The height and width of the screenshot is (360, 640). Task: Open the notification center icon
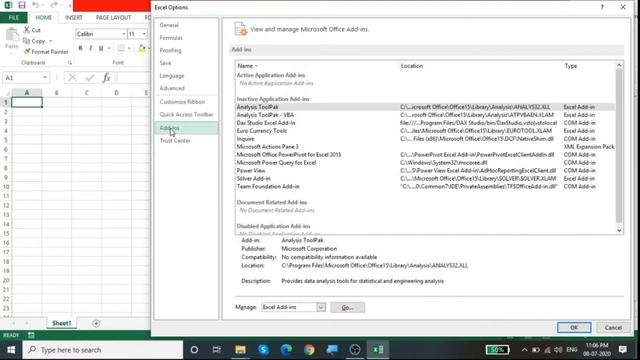pyautogui.click(x=622, y=350)
